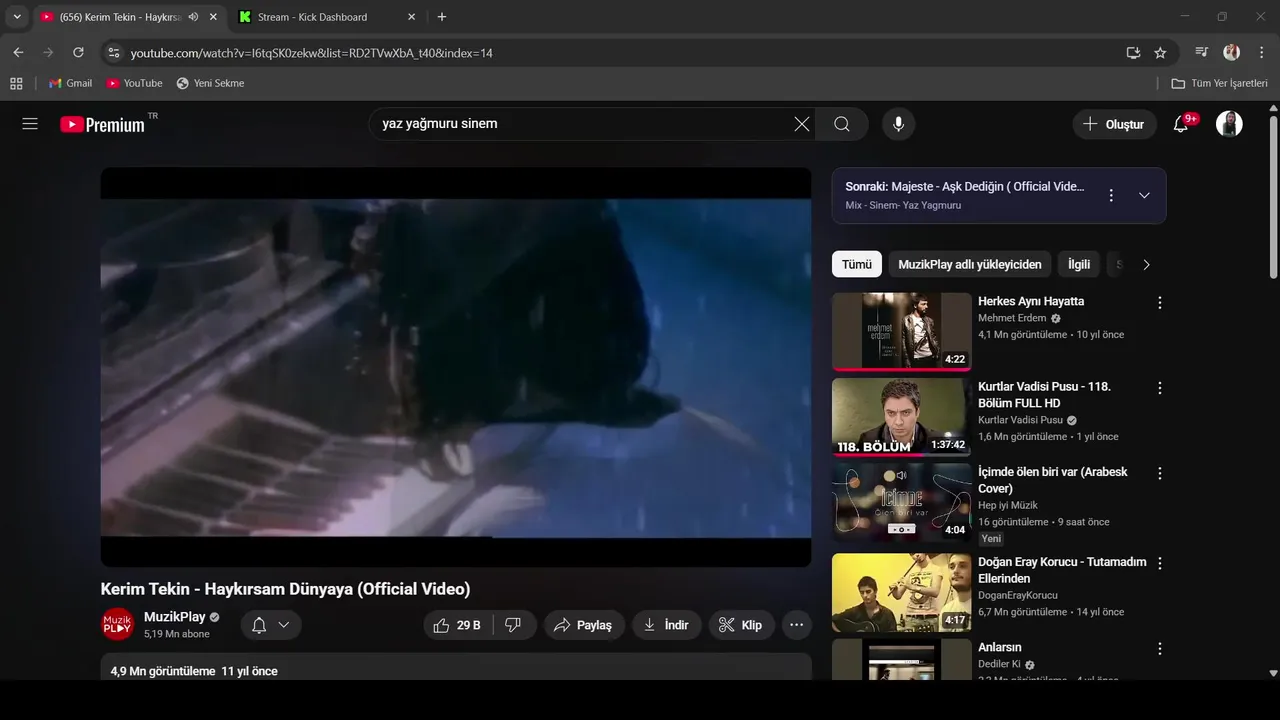Open Chrome profile avatar in toolbar
The height and width of the screenshot is (720, 1280).
(x=1232, y=53)
